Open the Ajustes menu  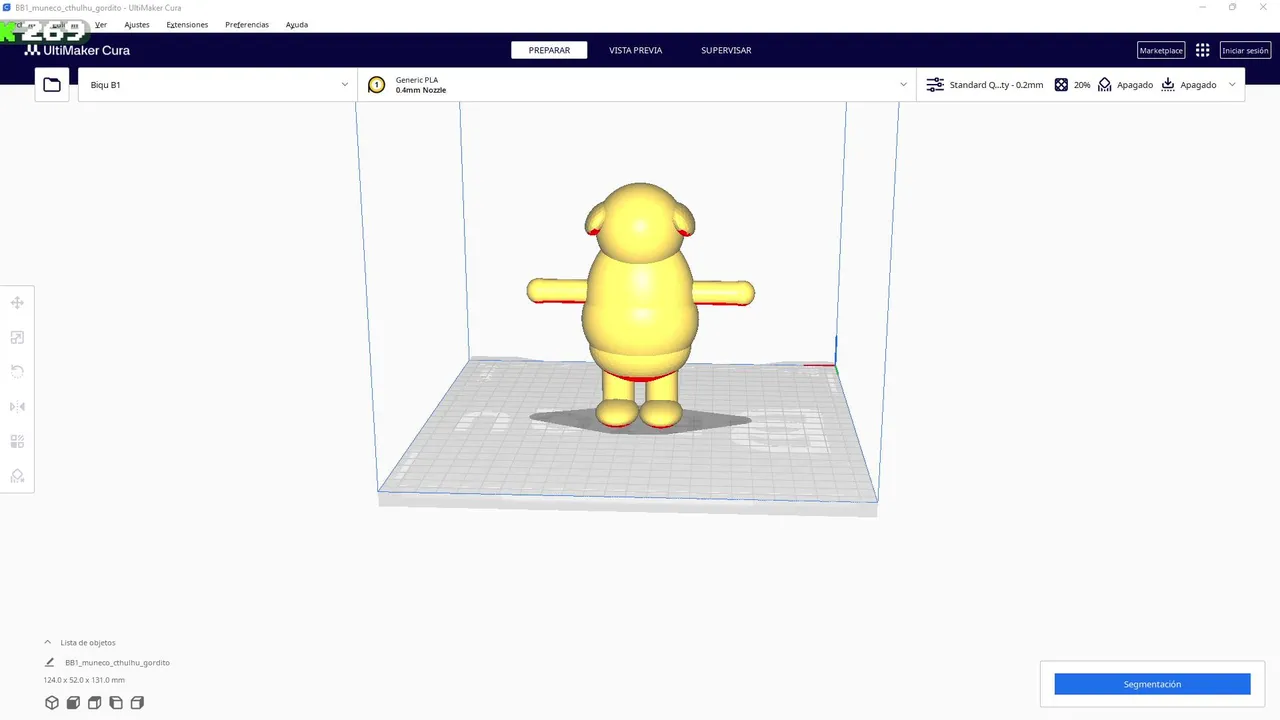(x=137, y=24)
